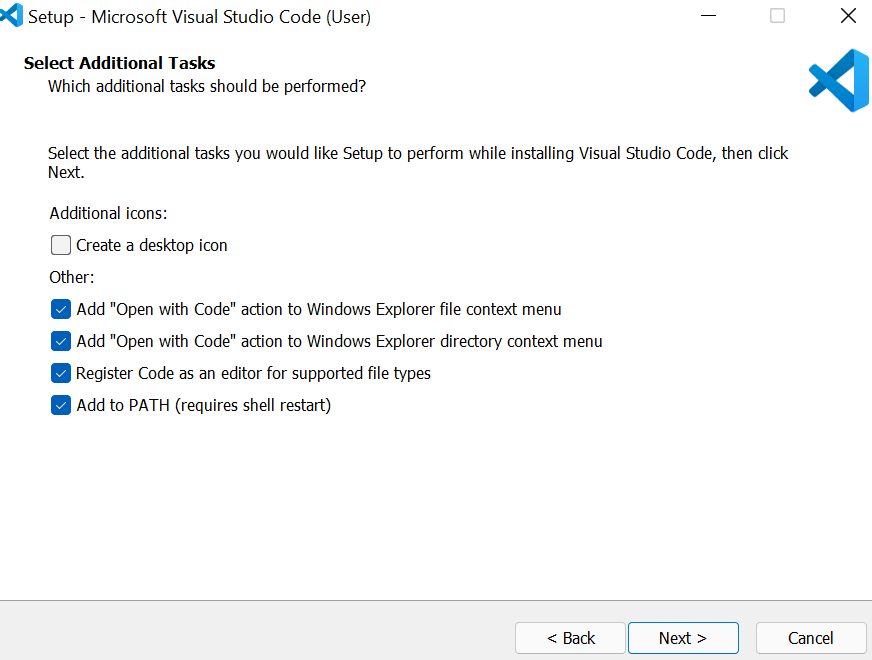The height and width of the screenshot is (660, 872).
Task: Click the "Select Additional Tasks" heading
Action: pos(120,63)
